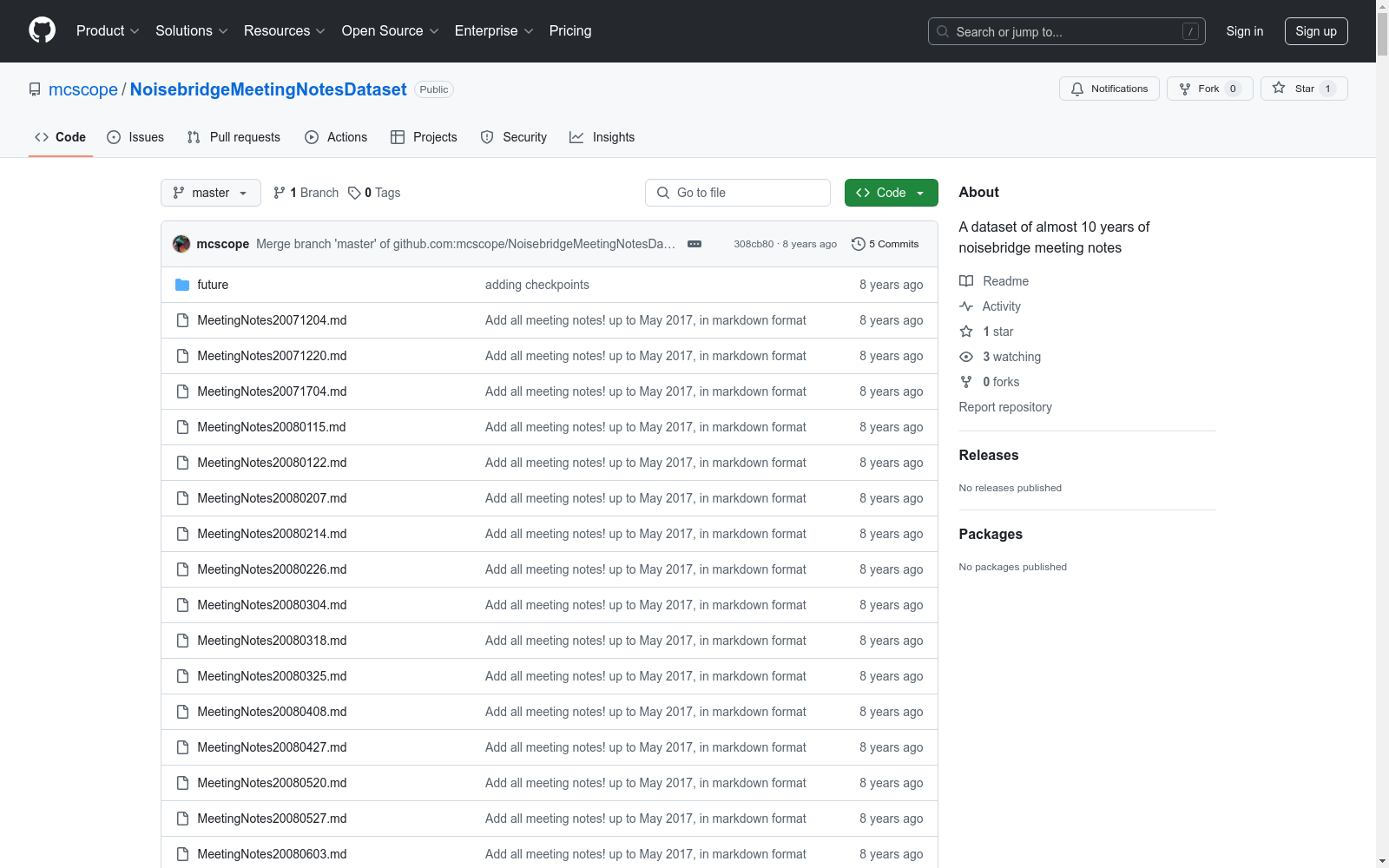Open the MeetingNotes20080207.md file
The image size is (1389, 868).
272,498
